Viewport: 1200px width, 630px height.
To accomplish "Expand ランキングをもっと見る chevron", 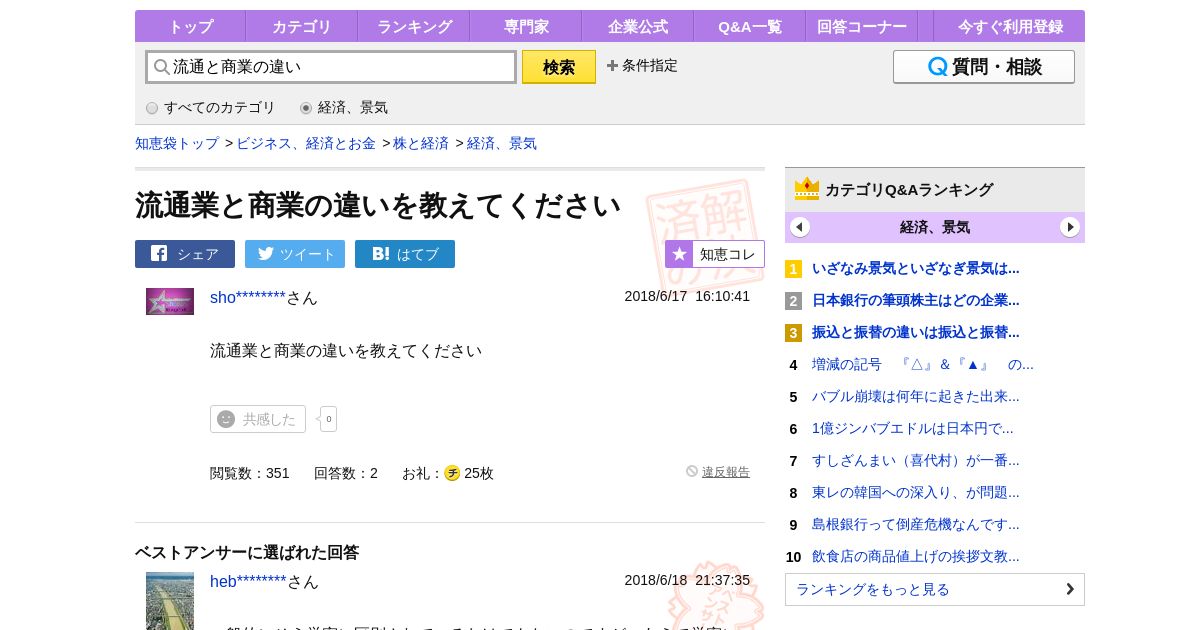I will click(1069, 589).
